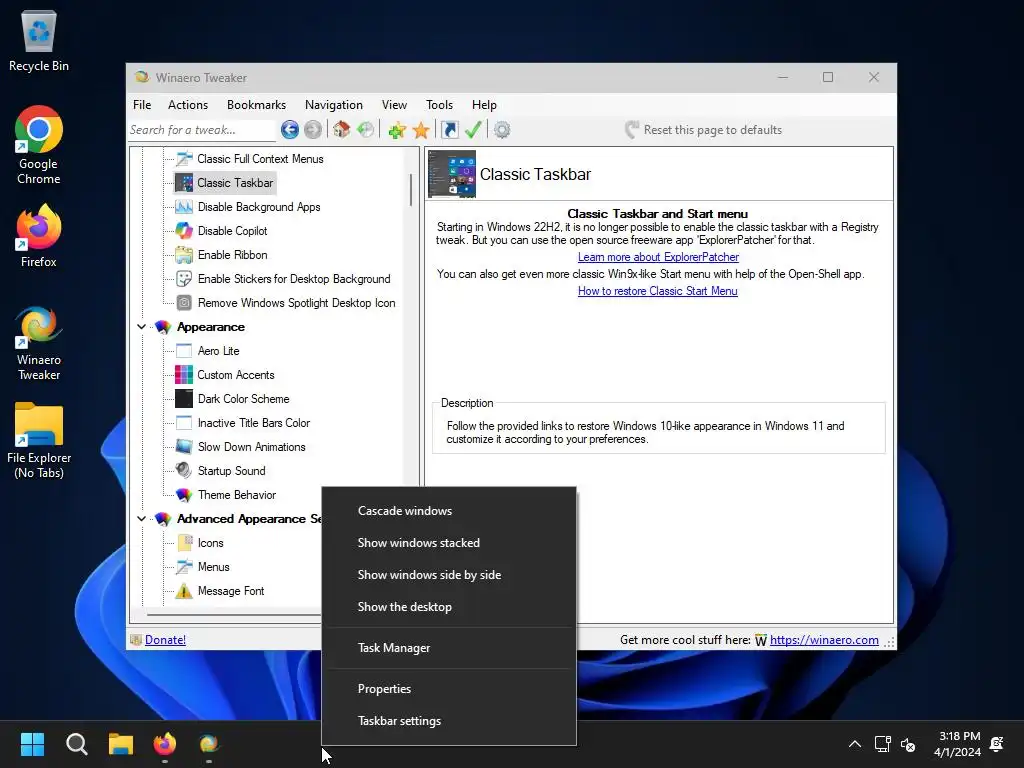Open Task Manager from context menu
The width and height of the screenshot is (1024, 768).
[449, 648]
